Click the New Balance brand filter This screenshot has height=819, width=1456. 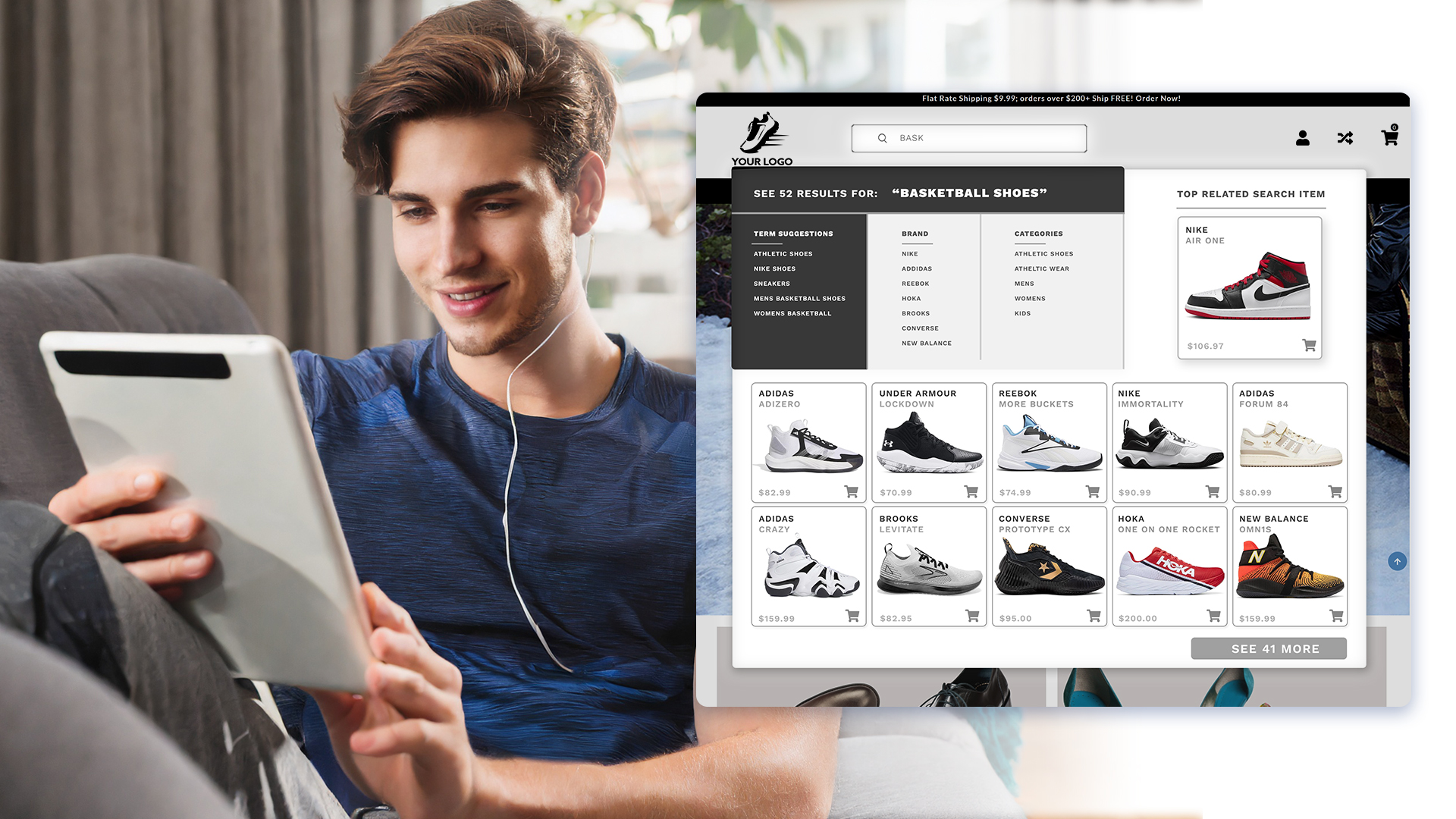point(926,342)
